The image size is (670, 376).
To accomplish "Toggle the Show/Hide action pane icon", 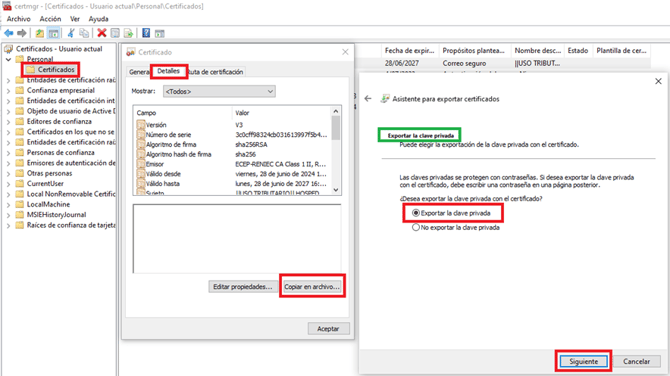I will point(159,33).
